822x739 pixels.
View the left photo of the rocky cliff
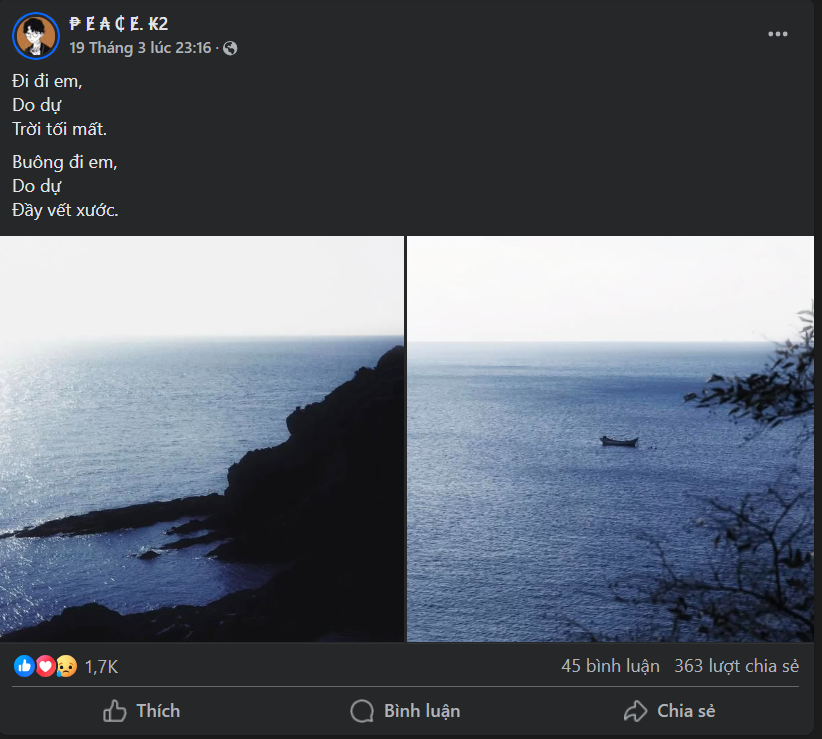[201, 438]
